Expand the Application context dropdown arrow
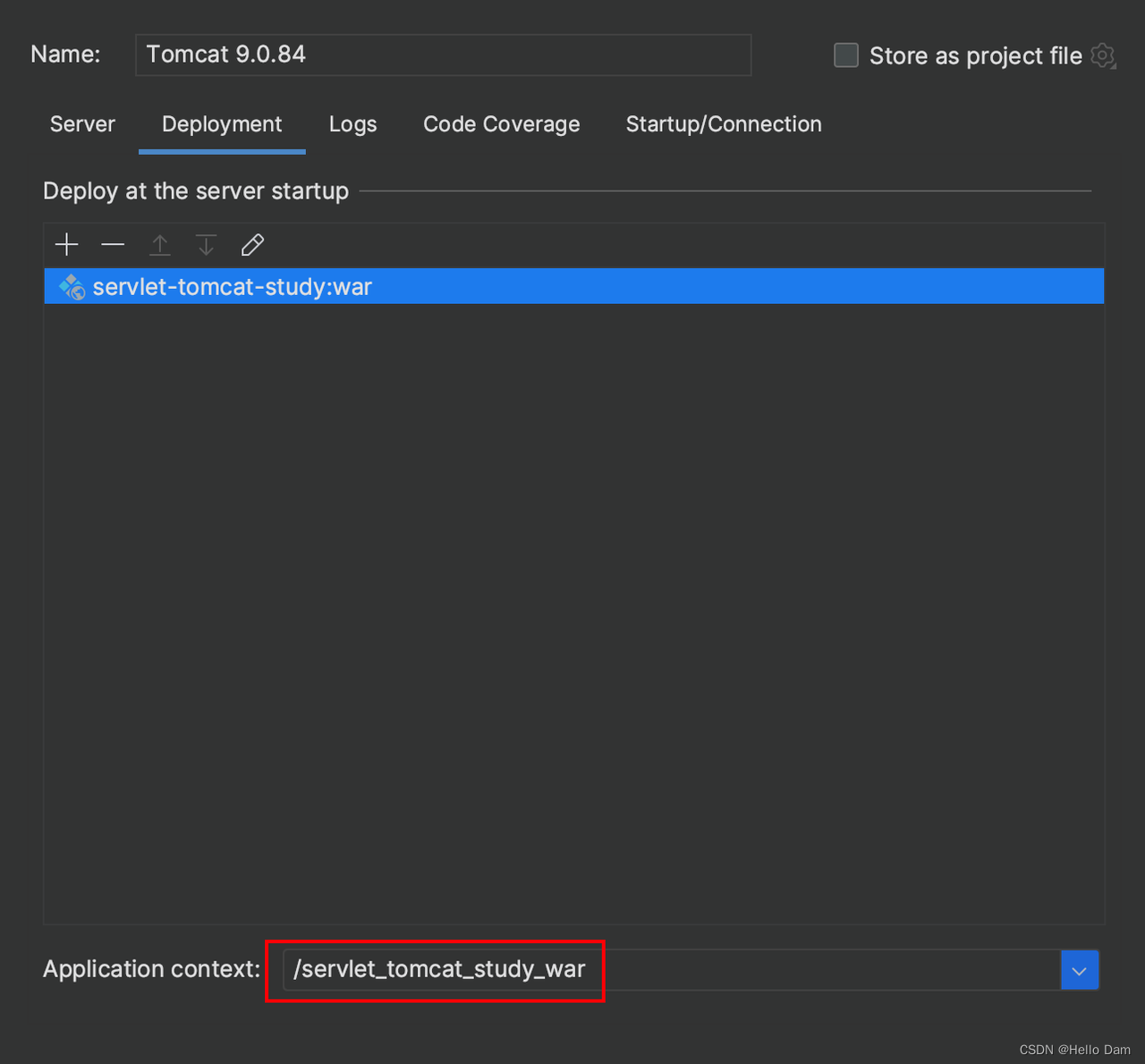Screen dimensions: 1145x1064 pos(1079,970)
